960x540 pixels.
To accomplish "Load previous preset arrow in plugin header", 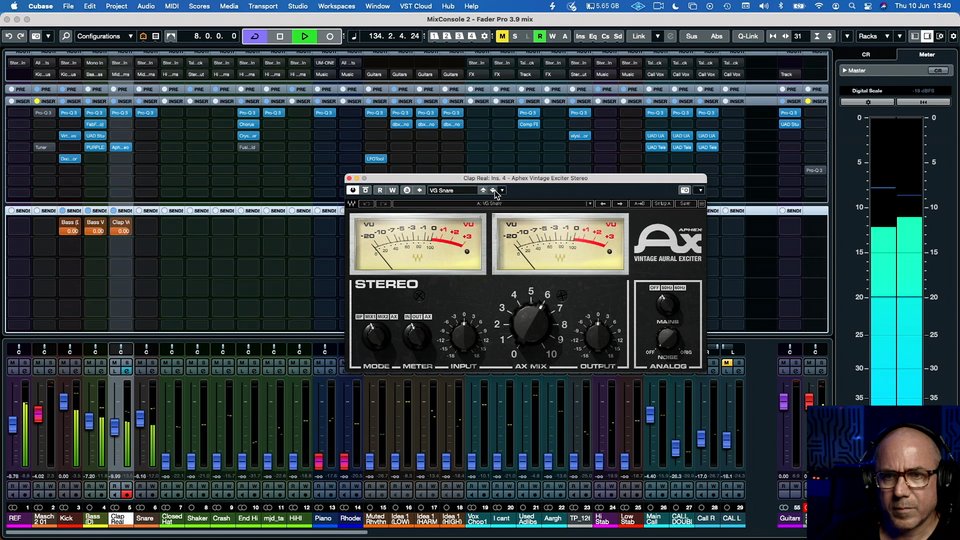I will (x=483, y=190).
